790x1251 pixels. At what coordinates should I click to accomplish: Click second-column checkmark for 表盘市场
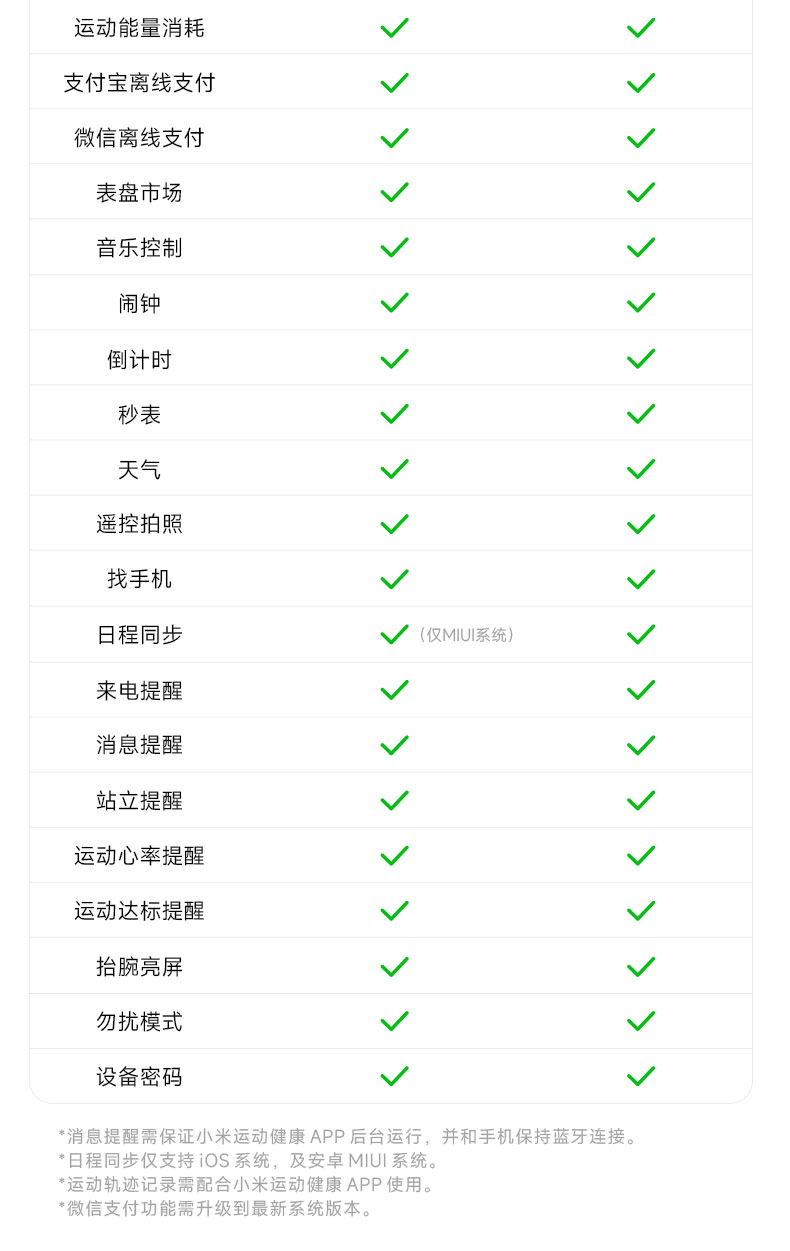point(641,193)
